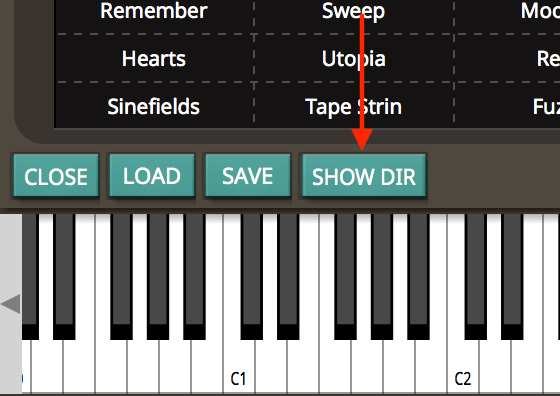
Task: Play the C2 white key
Action: tap(462, 368)
